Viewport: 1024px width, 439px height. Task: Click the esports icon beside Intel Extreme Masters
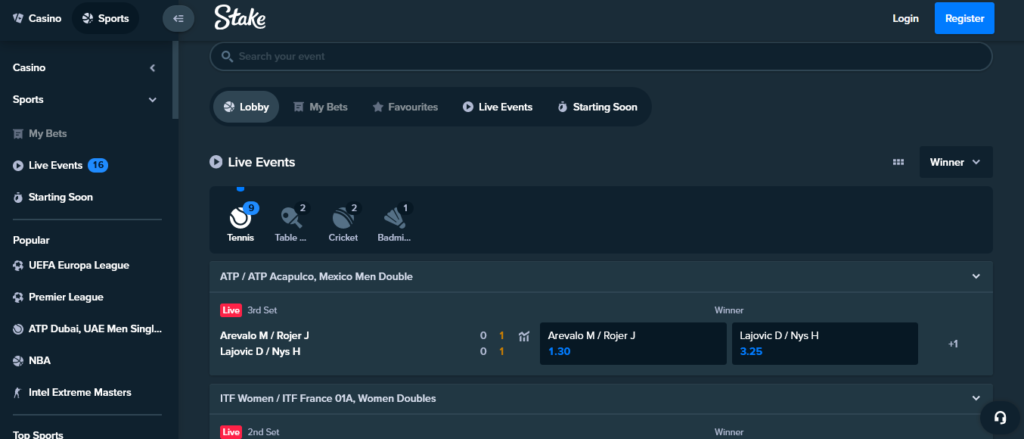[18, 393]
